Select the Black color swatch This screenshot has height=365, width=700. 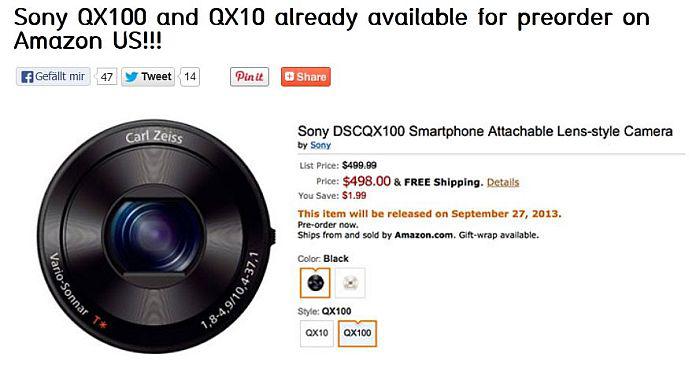(315, 282)
